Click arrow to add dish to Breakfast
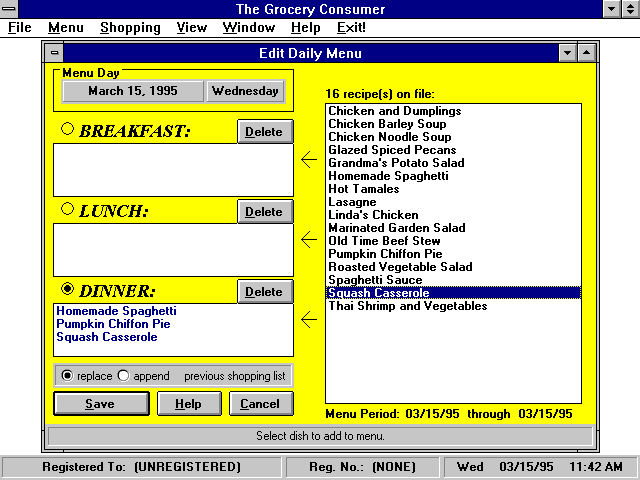This screenshot has width=640, height=480. [308, 159]
